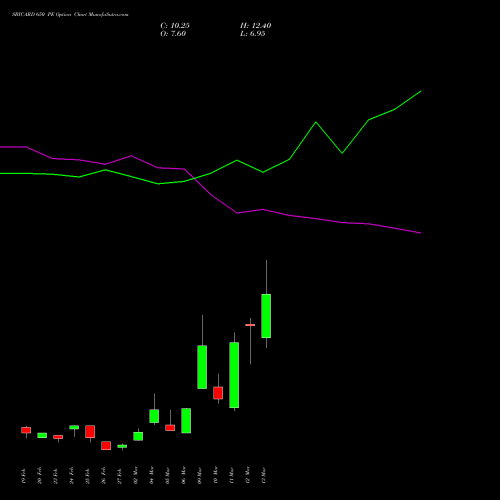This screenshot has width=500, height=500.
Task: Click the tall green candle above 11 Mar
Action: pos(234,375)
